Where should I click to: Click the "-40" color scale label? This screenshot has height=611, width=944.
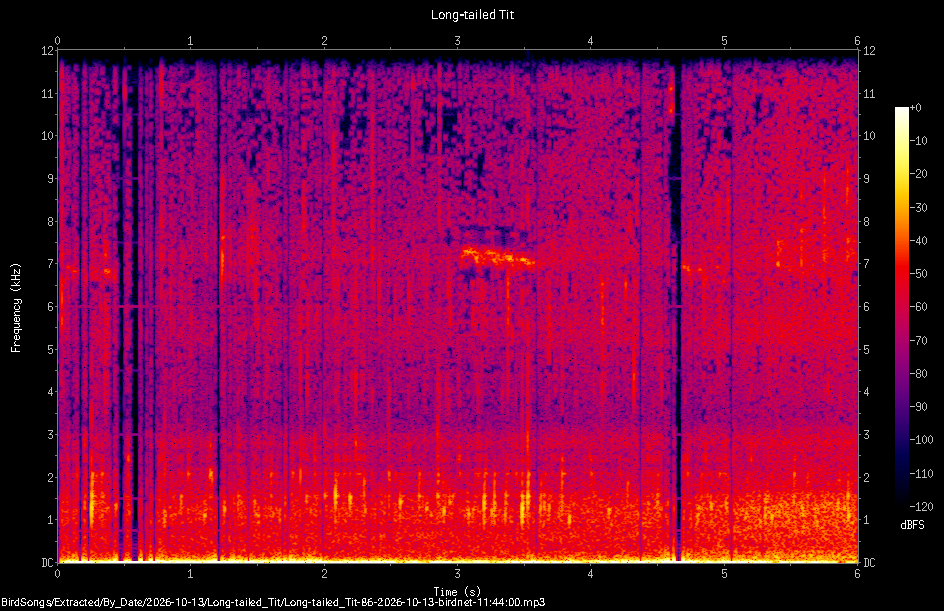pos(918,241)
